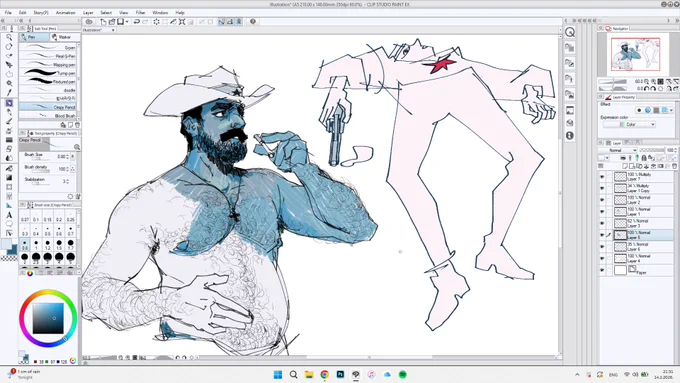This screenshot has width=680, height=383.
Task: Open the Quick Access magnifier icon
Action: tap(570, 32)
